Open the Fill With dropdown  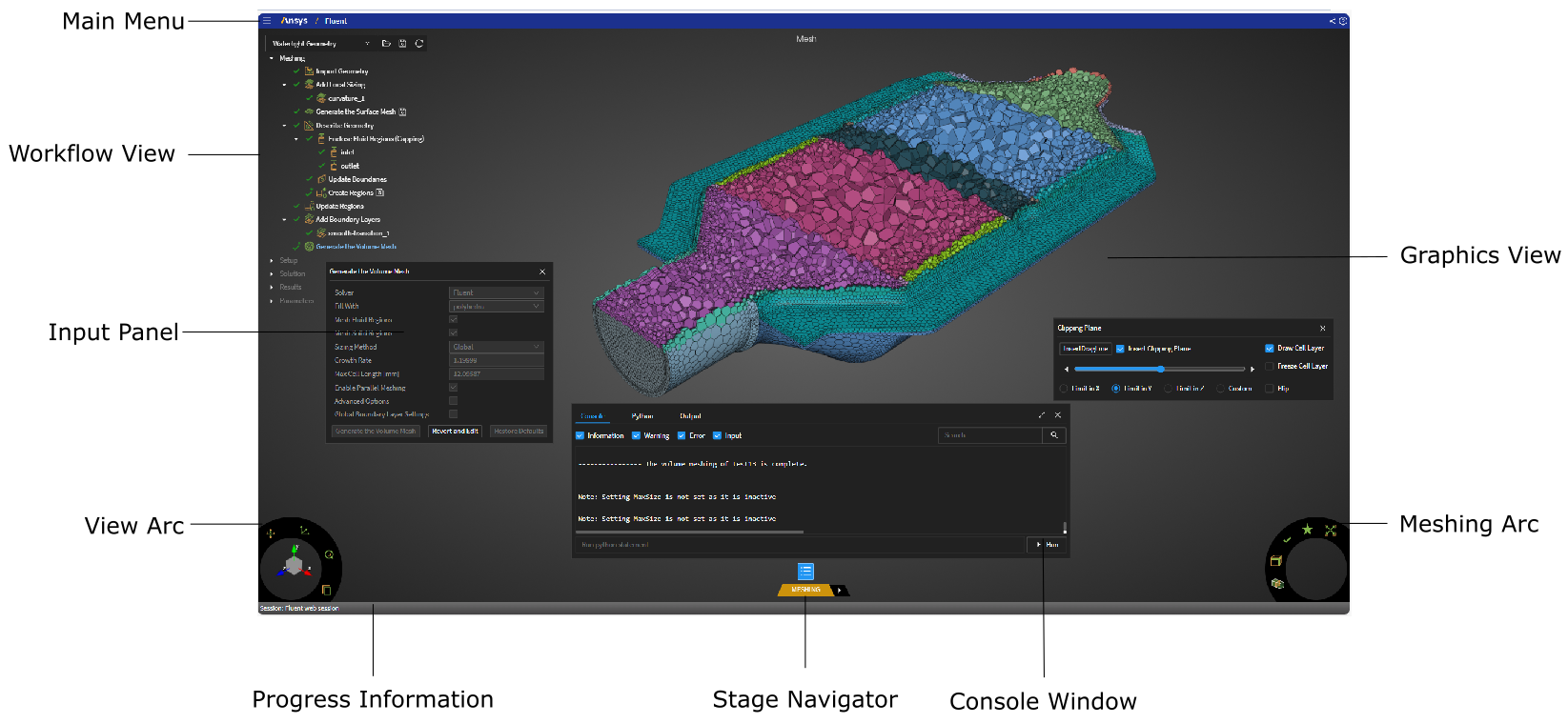click(x=497, y=306)
